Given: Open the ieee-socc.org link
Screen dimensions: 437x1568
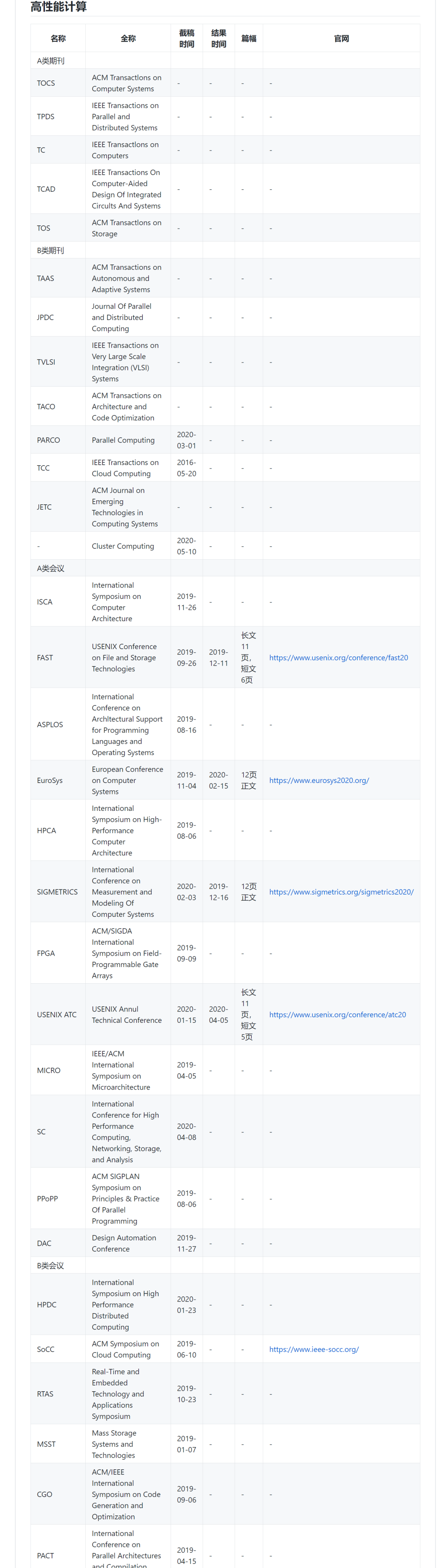Looking at the screenshot, I should pos(314,1350).
